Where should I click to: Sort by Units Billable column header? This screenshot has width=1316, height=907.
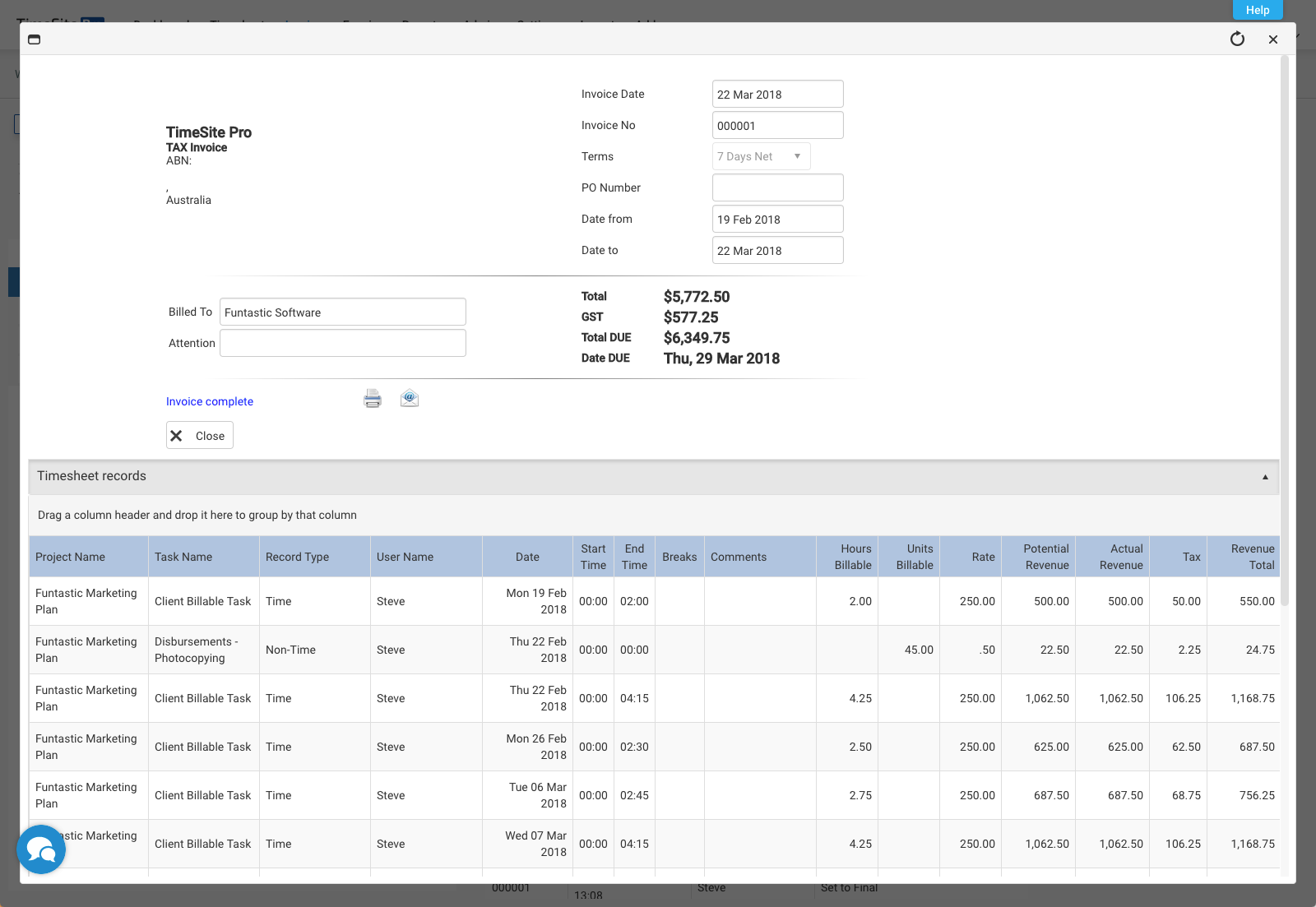click(x=909, y=557)
